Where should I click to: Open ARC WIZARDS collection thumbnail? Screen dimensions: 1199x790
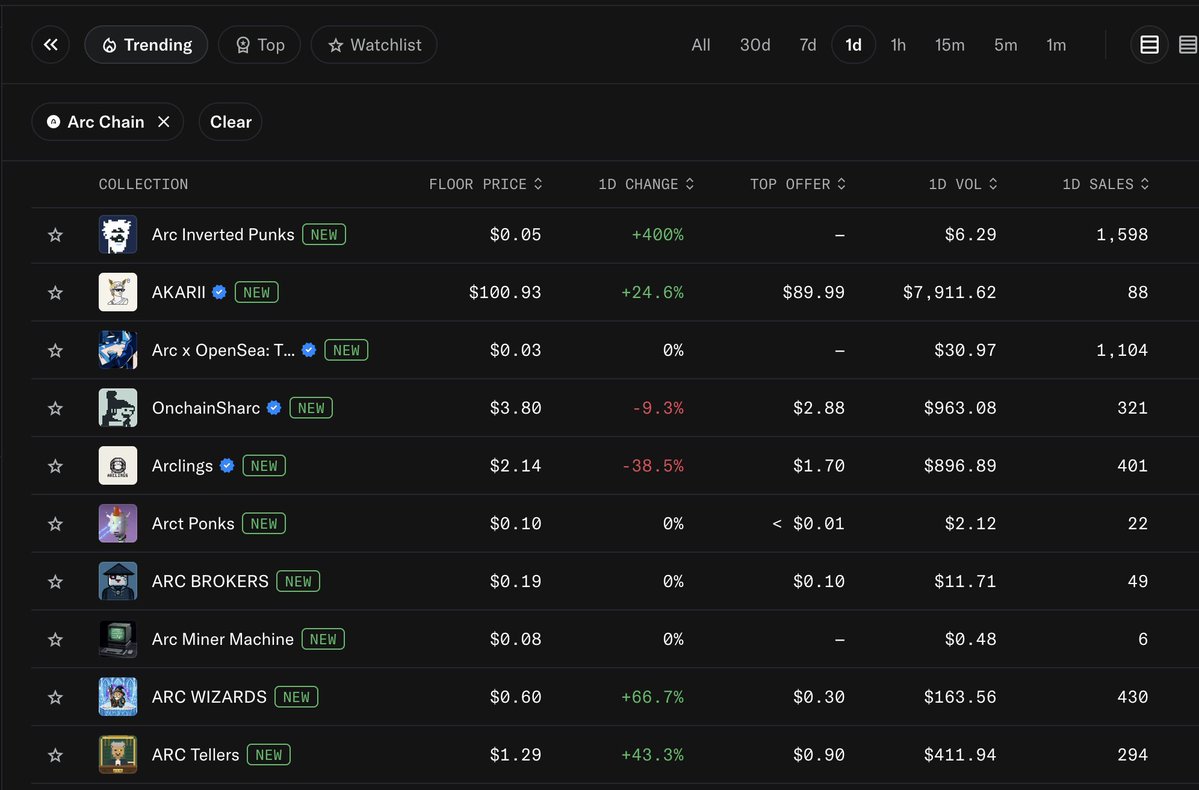(118, 697)
